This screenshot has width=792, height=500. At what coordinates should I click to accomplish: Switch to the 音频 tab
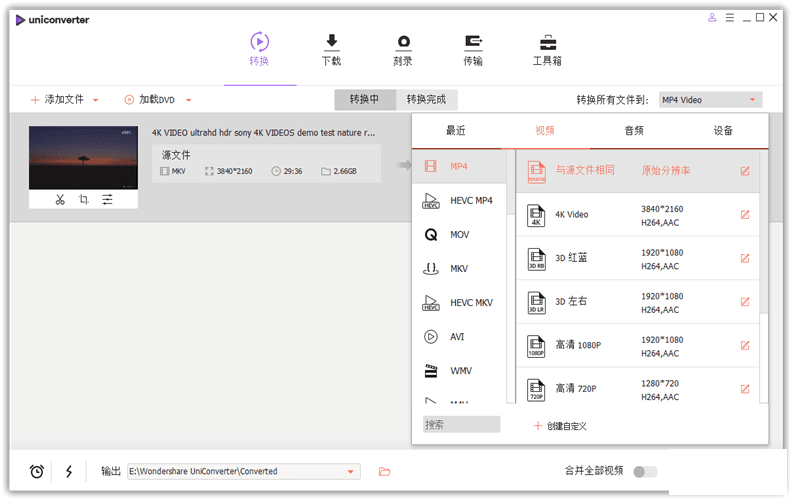pyautogui.click(x=634, y=131)
